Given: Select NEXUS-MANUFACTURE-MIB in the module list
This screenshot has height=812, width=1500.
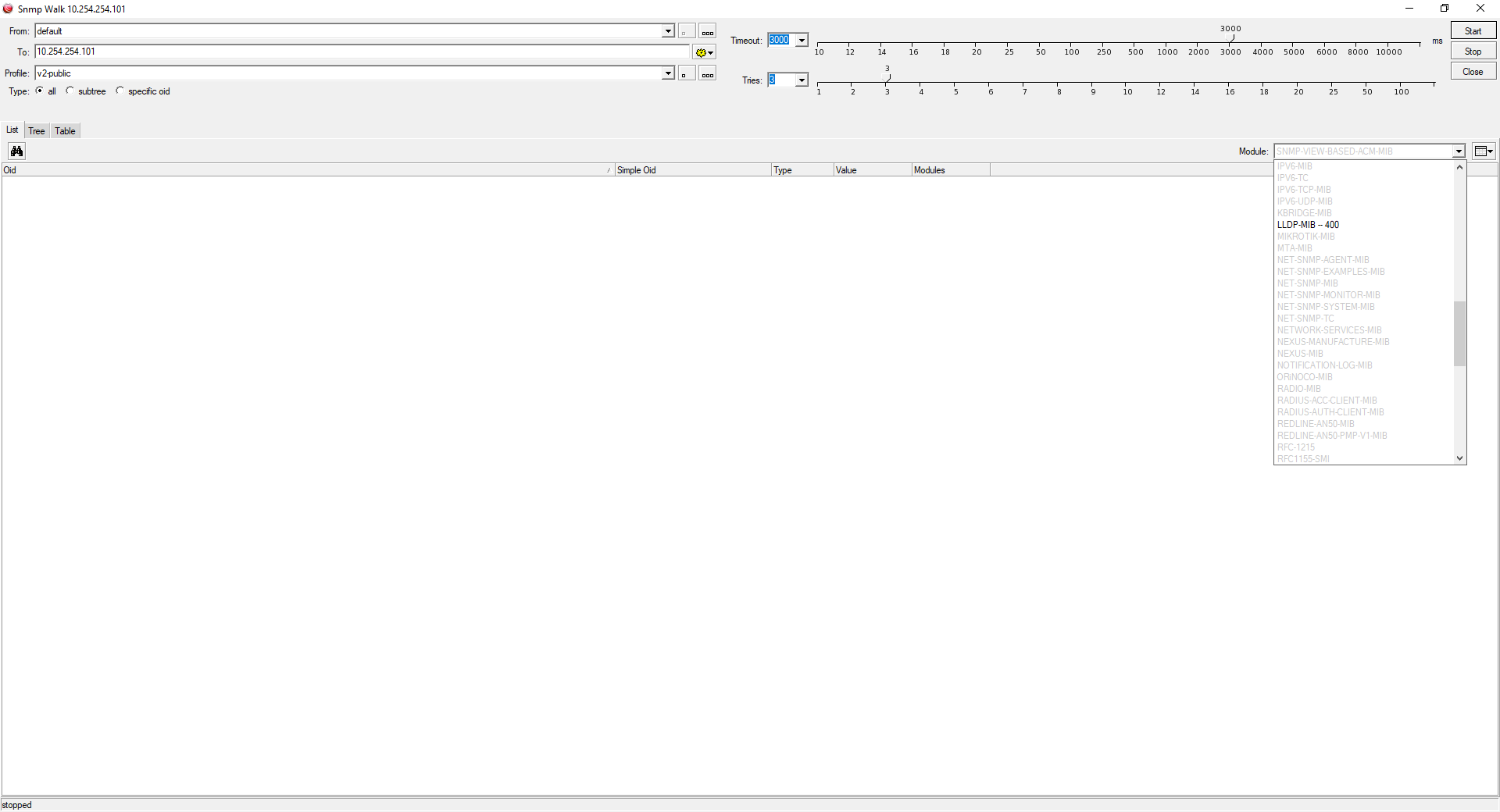Looking at the screenshot, I should 1334,342.
